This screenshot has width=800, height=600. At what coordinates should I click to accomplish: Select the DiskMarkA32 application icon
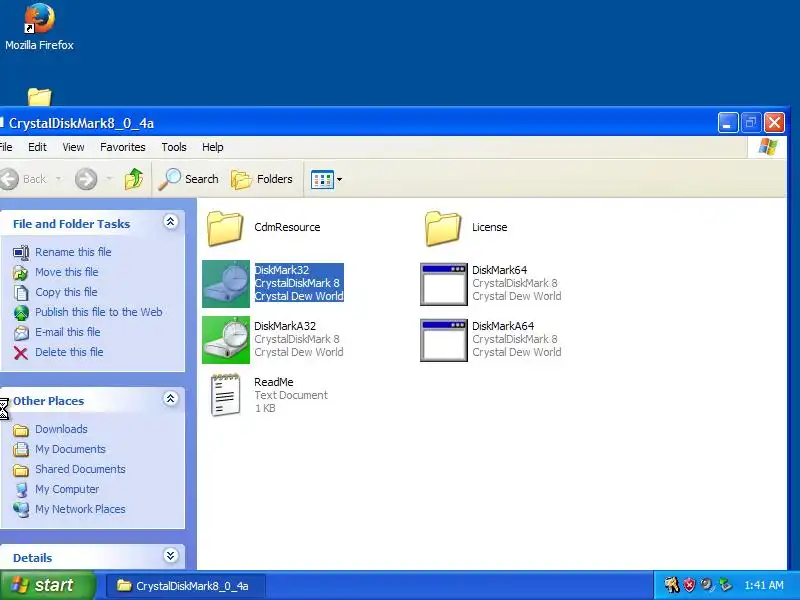[x=226, y=340]
